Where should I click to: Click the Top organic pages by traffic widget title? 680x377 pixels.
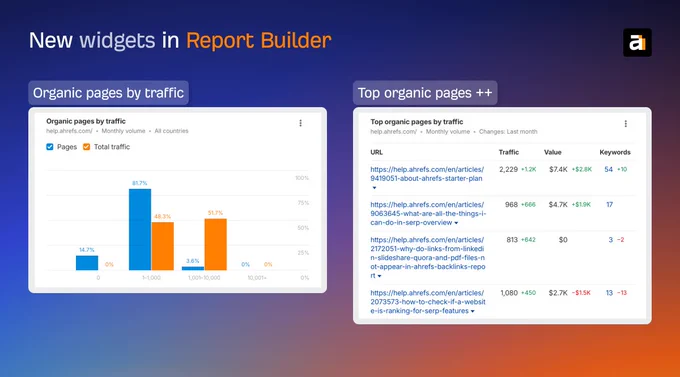[x=417, y=122]
